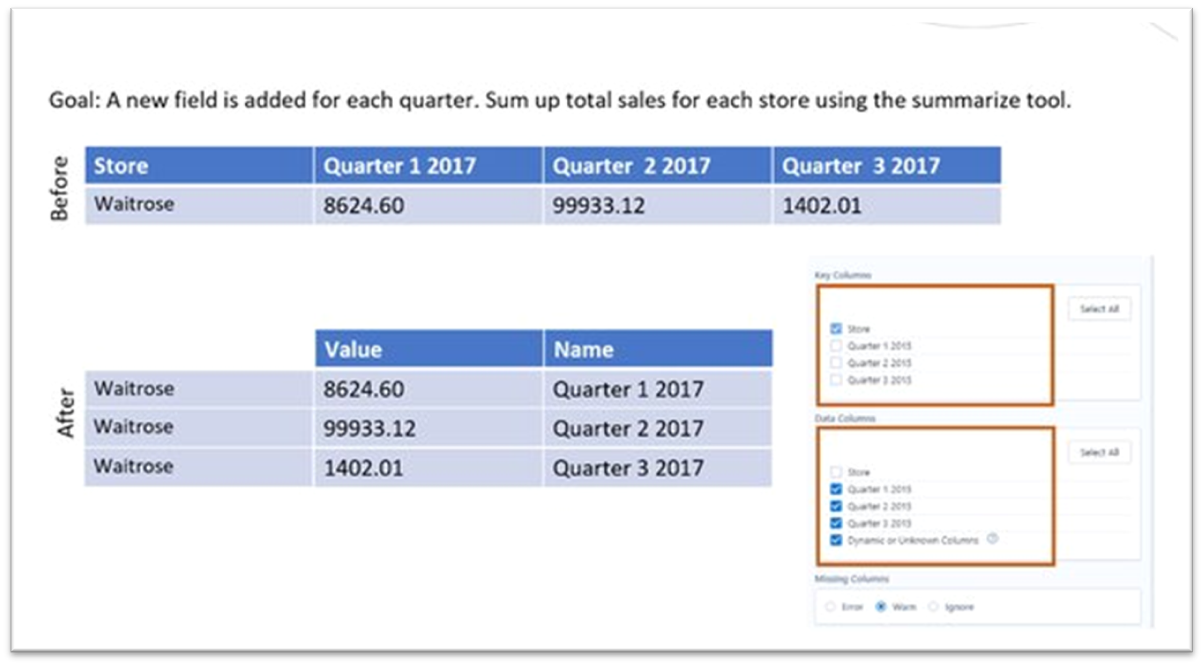Click the Value header in After table
The width and height of the screenshot is (1204, 666).
pos(428,349)
